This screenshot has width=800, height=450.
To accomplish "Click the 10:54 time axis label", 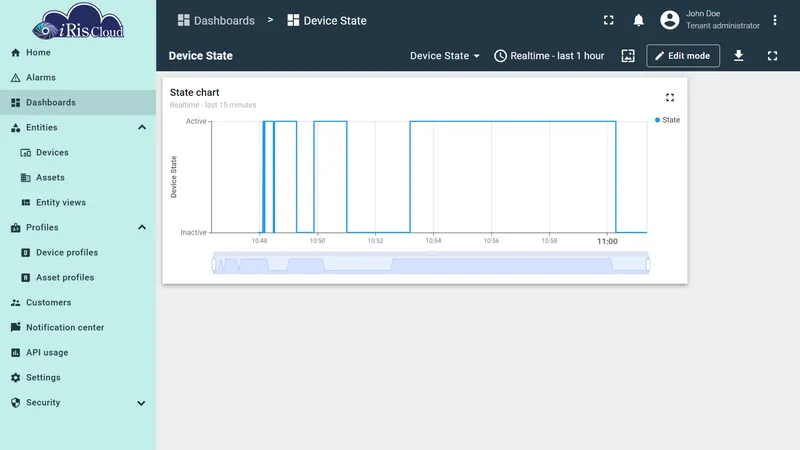I will 433,241.
